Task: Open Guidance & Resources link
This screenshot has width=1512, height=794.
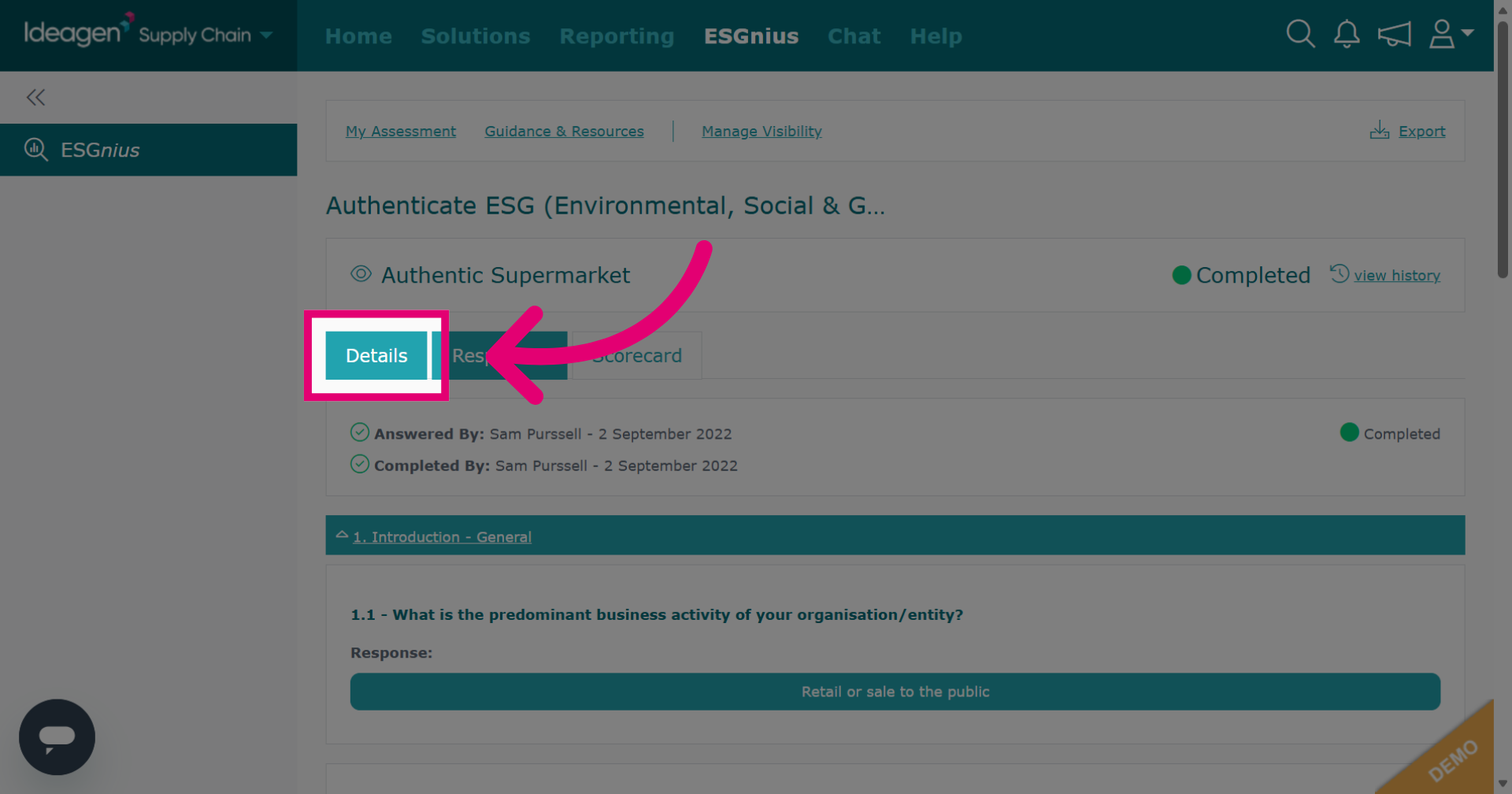Action: pyautogui.click(x=564, y=132)
